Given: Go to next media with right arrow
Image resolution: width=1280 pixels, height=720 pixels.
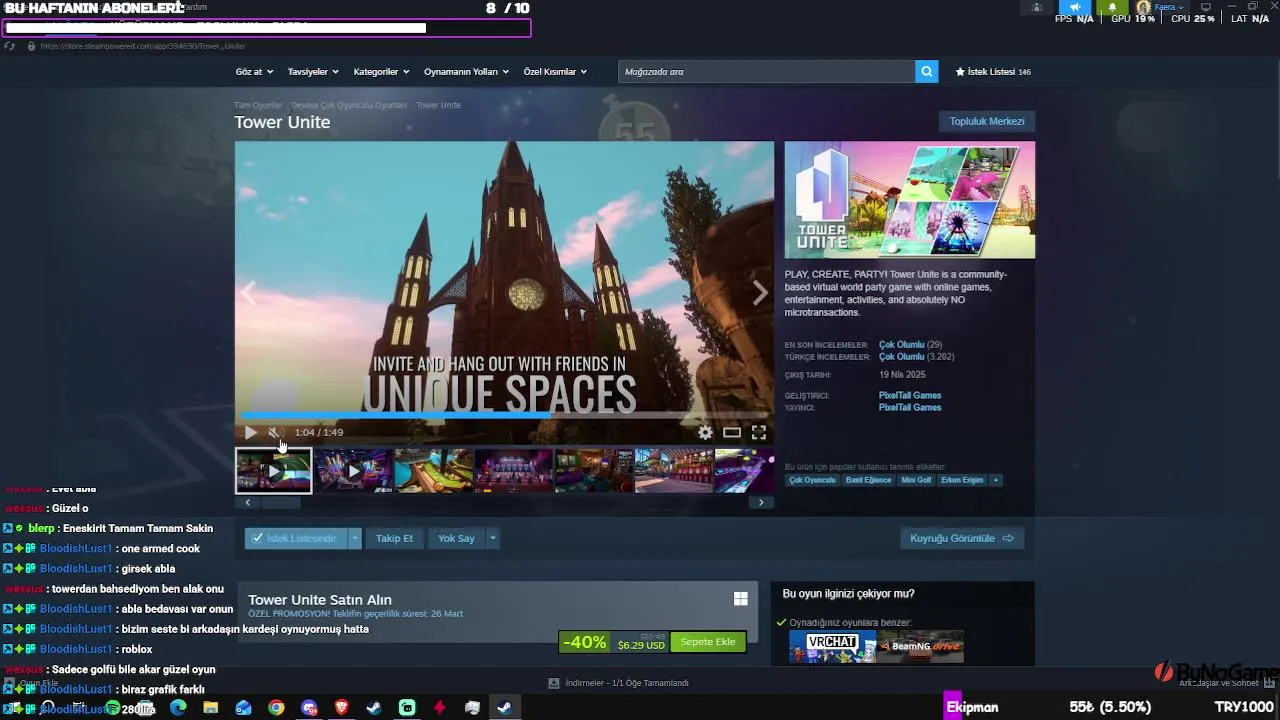Looking at the screenshot, I should 760,293.
